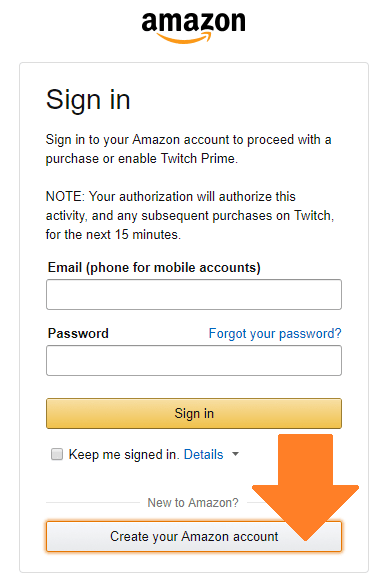388x584 pixels.
Task: Tick the Keep me signed in checkbox
Action: coord(57,454)
